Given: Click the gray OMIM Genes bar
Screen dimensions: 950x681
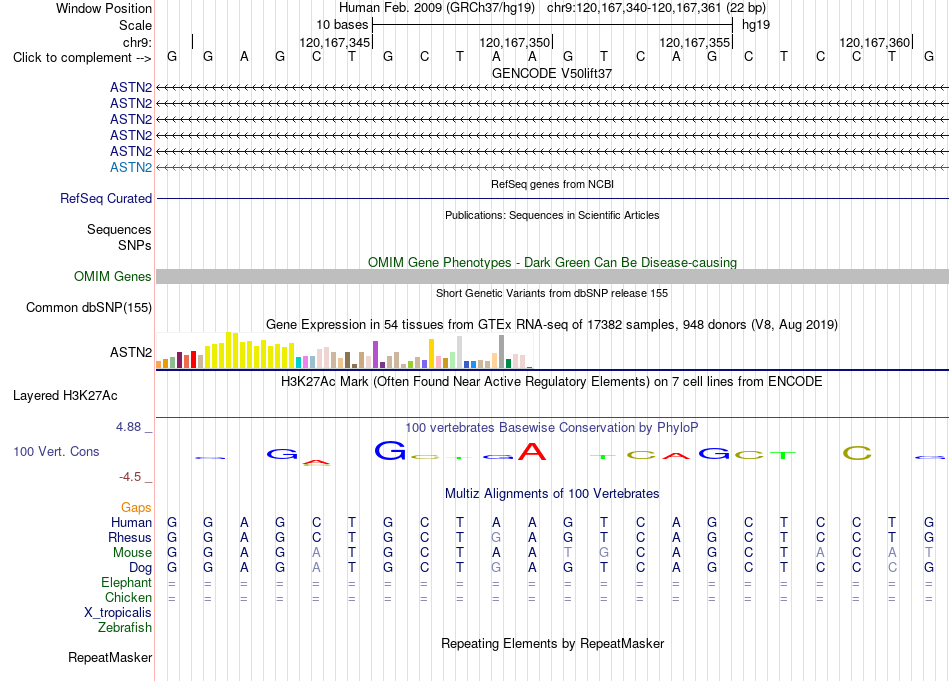Looking at the screenshot, I should pyautogui.click(x=552, y=276).
